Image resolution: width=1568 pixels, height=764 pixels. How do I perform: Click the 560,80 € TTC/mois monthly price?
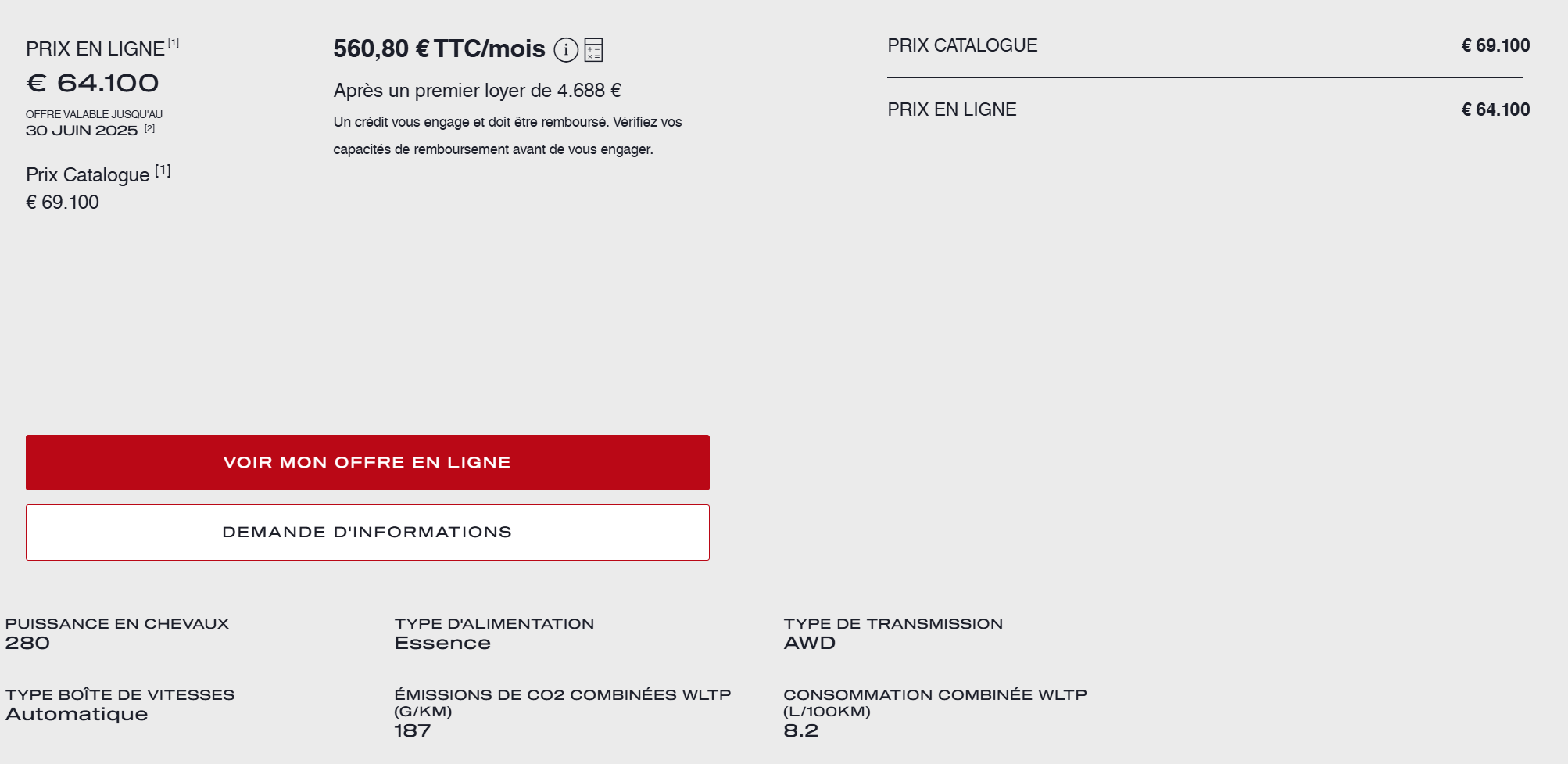pos(439,49)
